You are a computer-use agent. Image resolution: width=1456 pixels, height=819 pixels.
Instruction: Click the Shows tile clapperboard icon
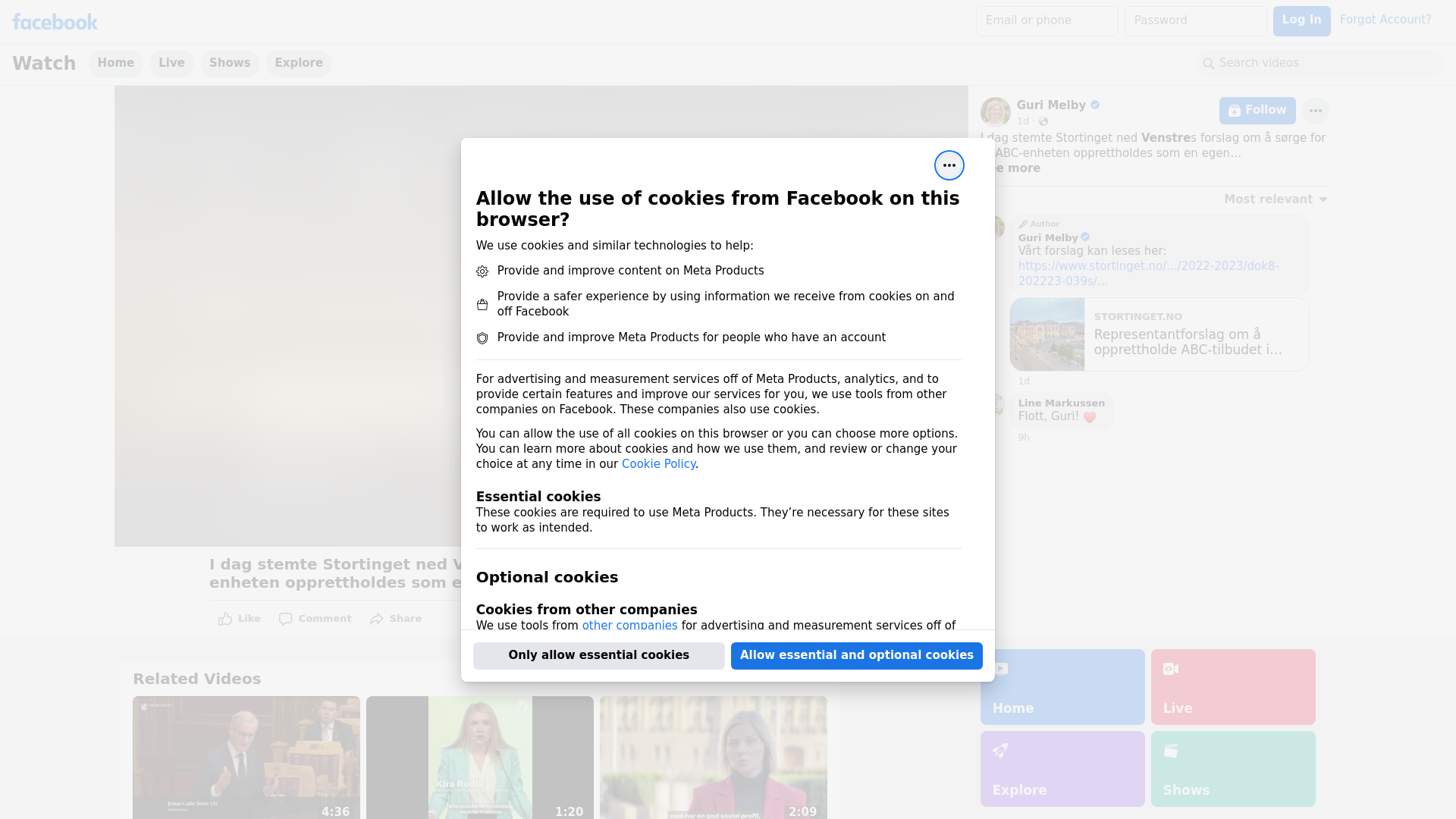coord(1171,751)
